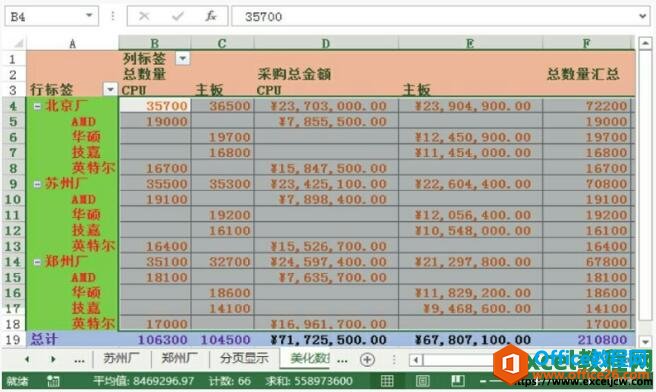
Task: Click AMD label in row 15
Action: pyautogui.click(x=84, y=277)
